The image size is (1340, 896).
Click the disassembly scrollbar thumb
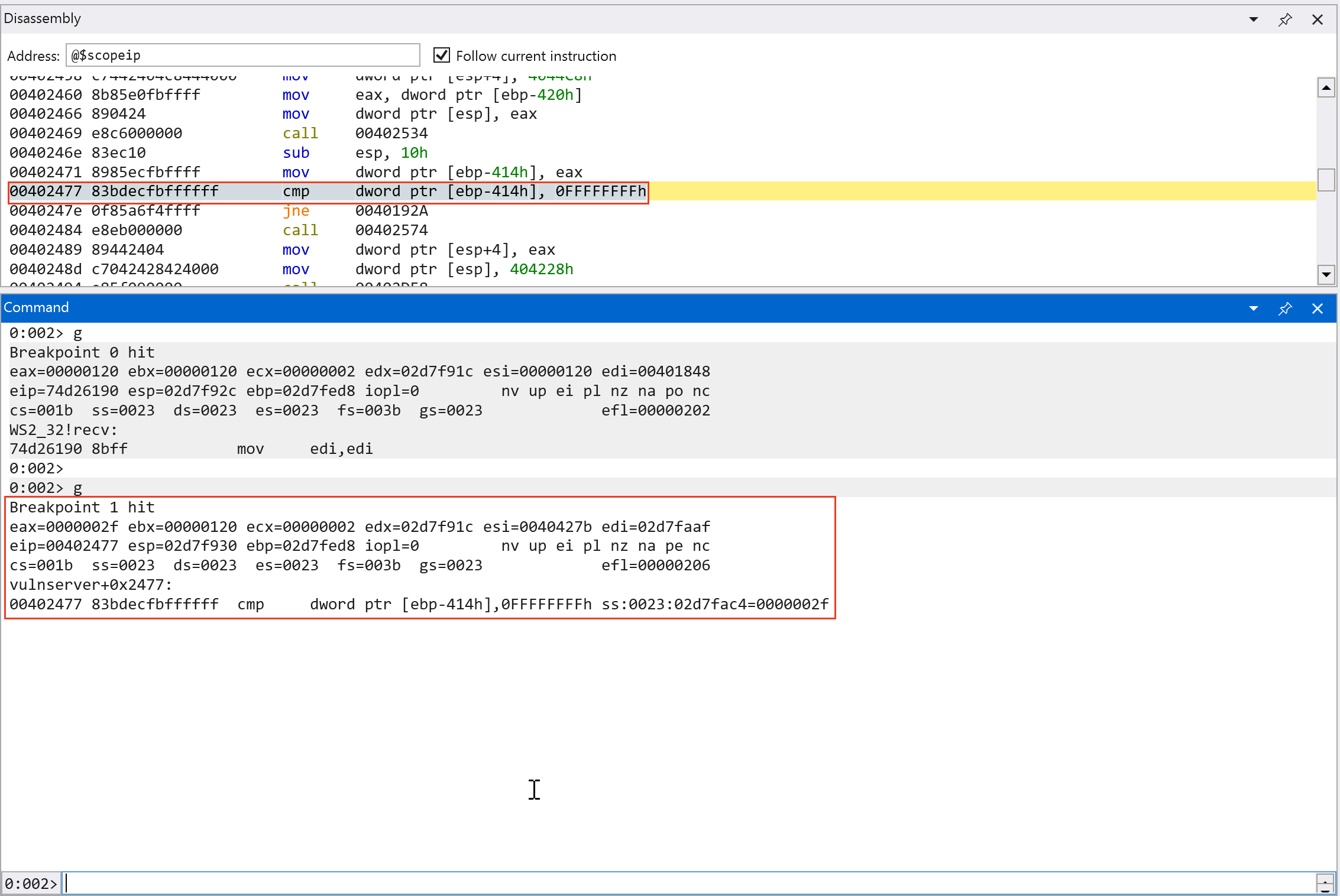(x=1326, y=180)
